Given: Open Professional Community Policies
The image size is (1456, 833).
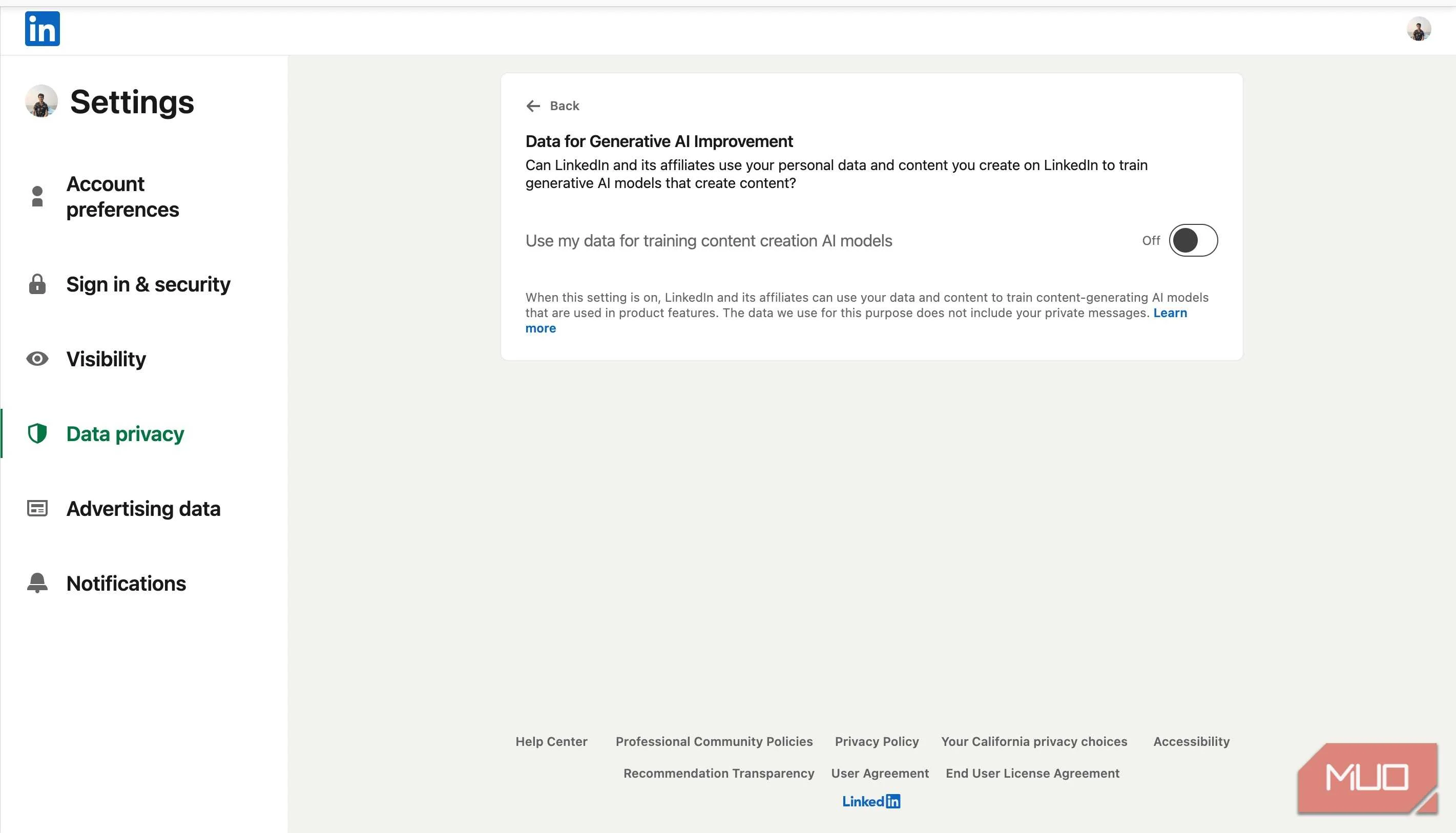Looking at the screenshot, I should 714,741.
